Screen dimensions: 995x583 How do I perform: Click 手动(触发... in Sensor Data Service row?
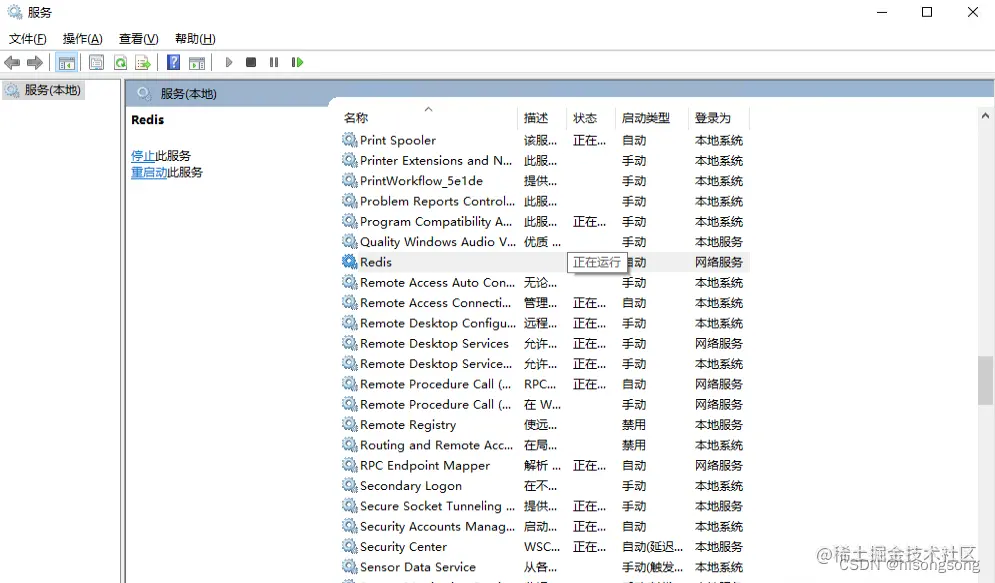[x=652, y=567]
